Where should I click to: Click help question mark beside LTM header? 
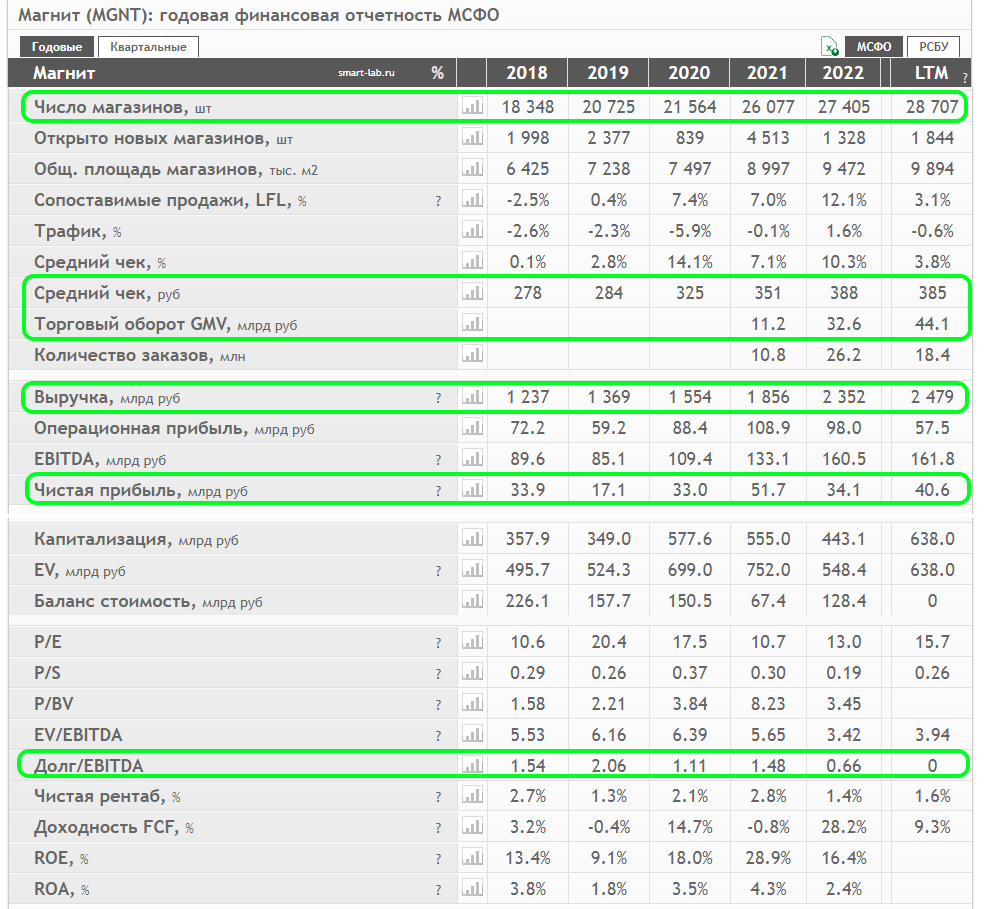(965, 77)
